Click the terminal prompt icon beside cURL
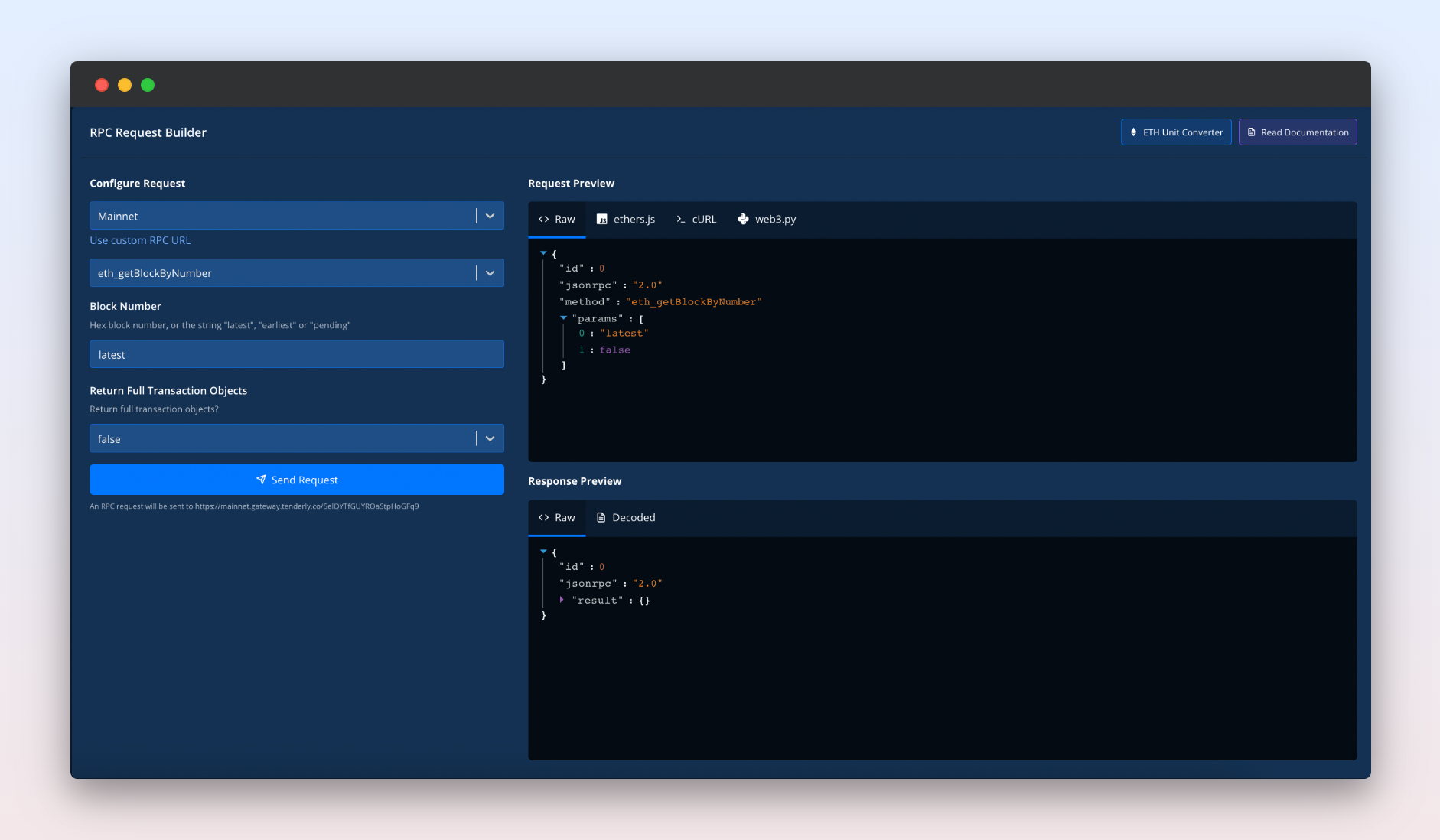 (680, 220)
